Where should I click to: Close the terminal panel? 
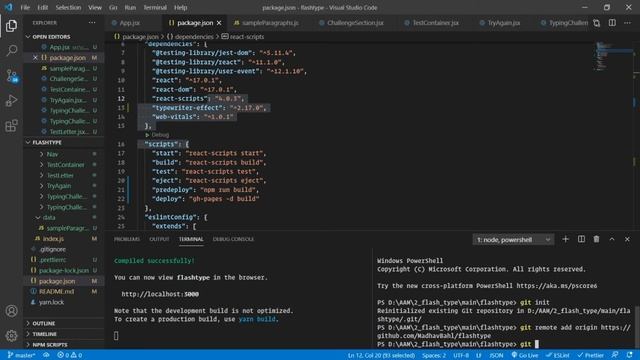tap(627, 239)
